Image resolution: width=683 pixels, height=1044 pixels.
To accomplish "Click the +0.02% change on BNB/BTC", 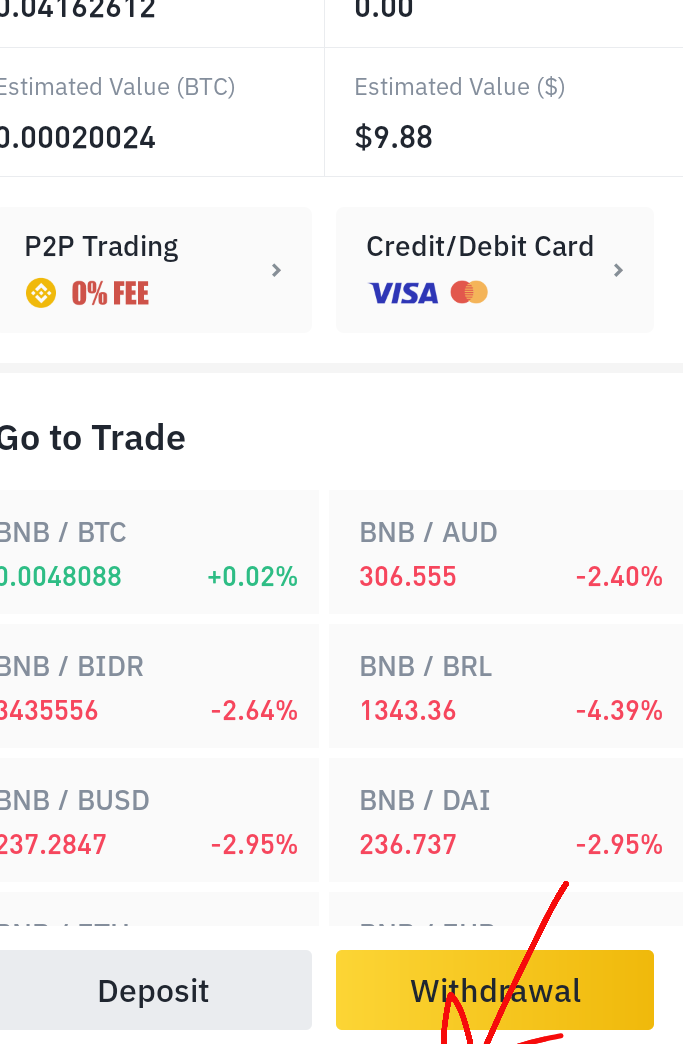I will [252, 577].
